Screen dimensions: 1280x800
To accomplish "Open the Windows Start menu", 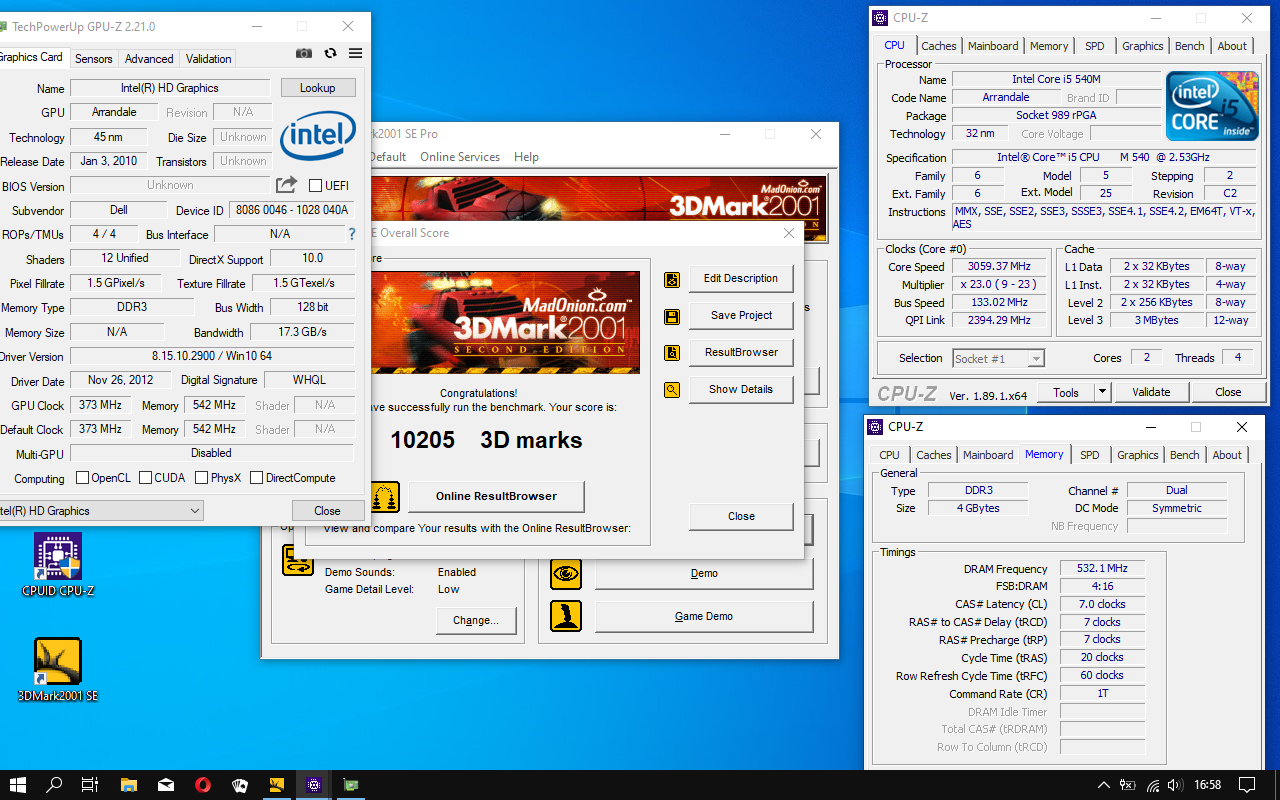I will 17,785.
